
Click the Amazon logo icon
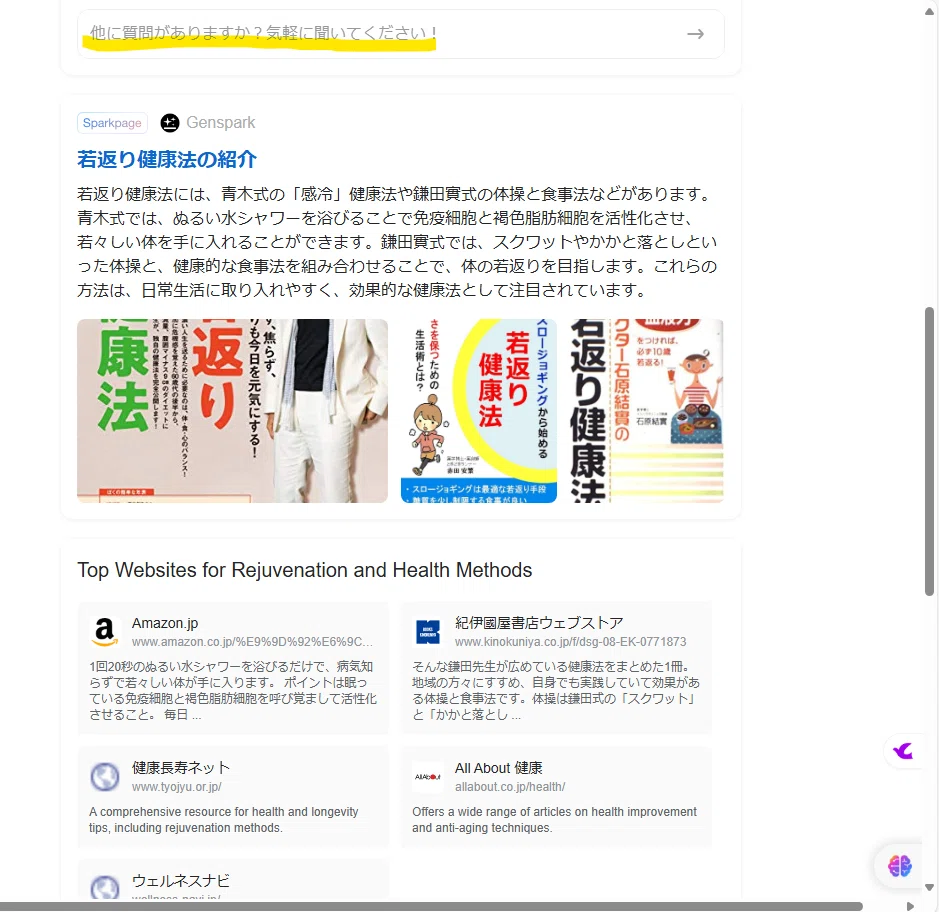pos(105,632)
